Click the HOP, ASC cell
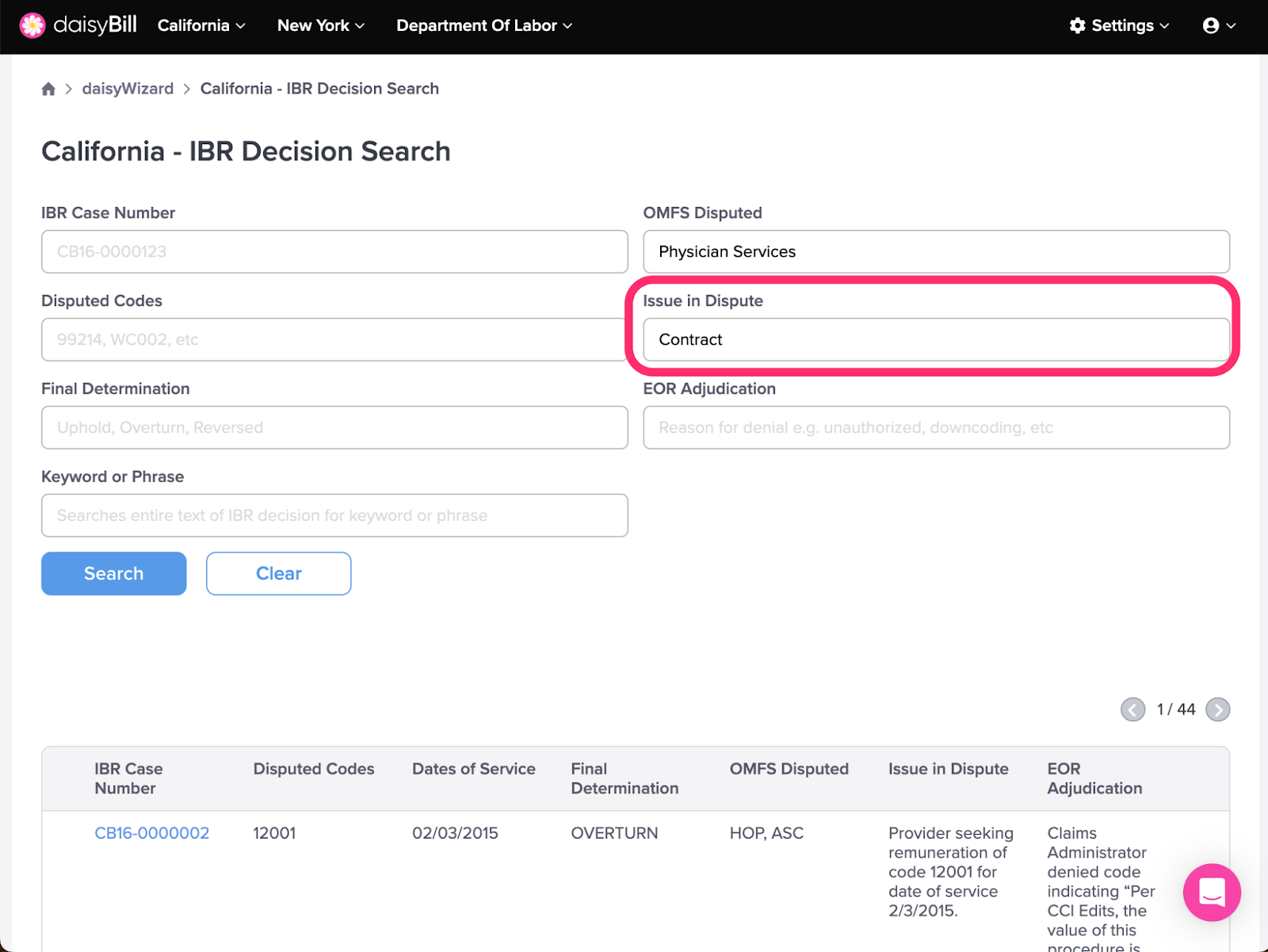 point(766,833)
